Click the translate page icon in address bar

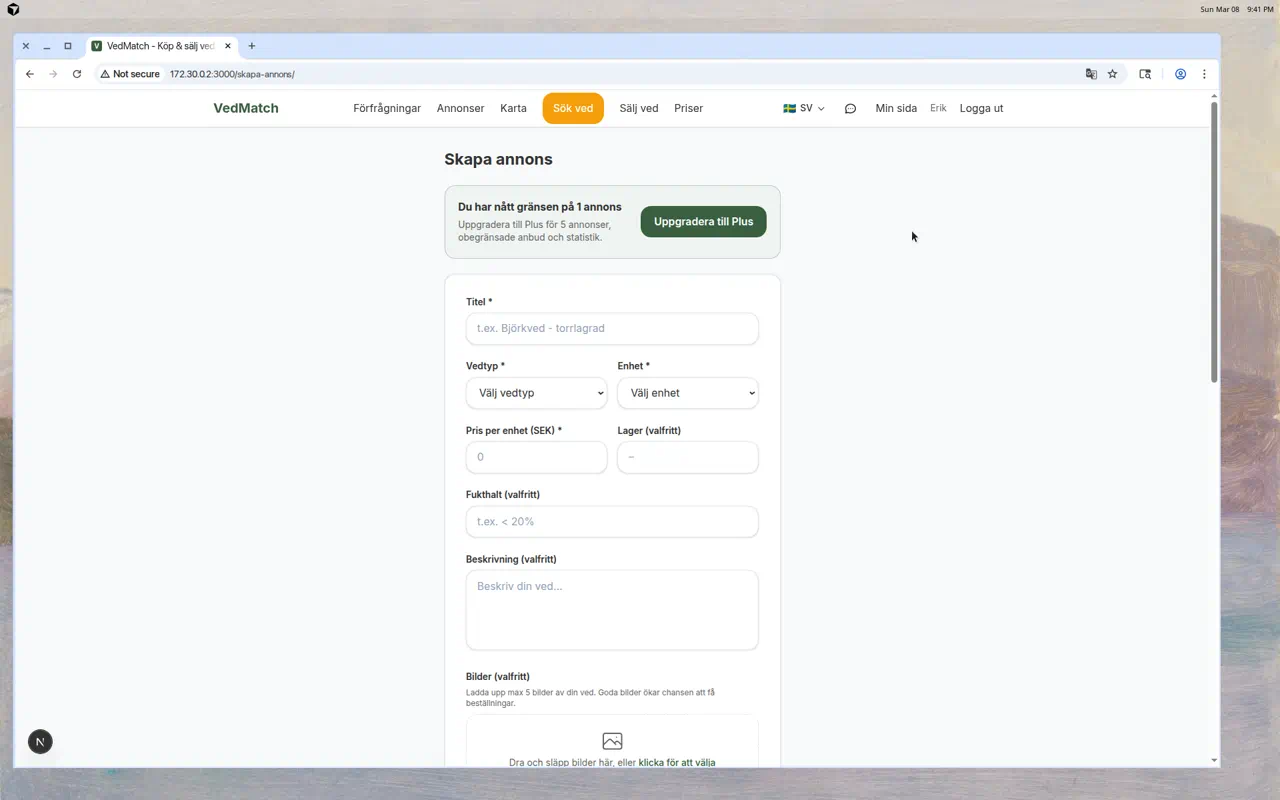(1091, 74)
